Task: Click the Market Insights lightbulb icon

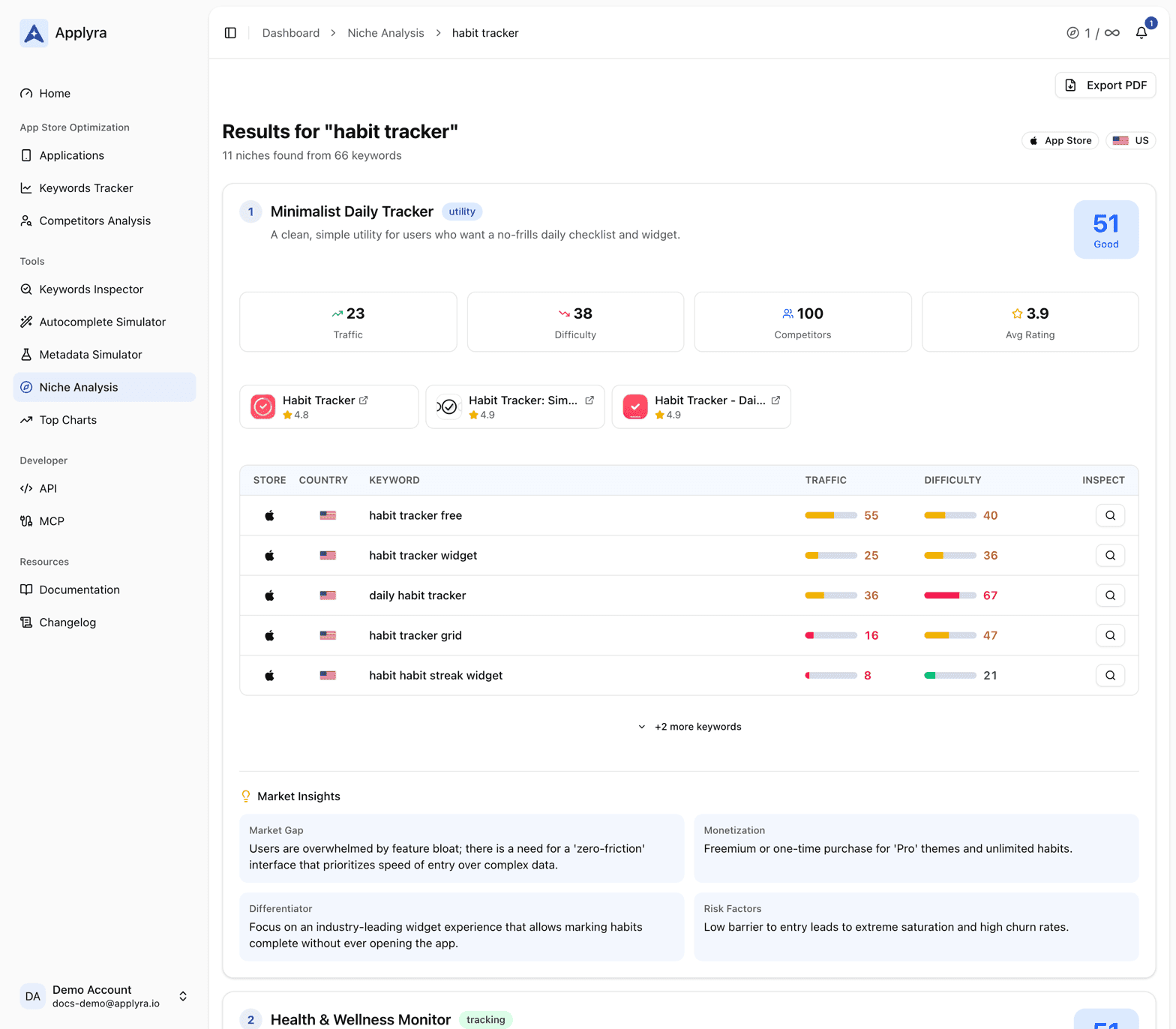Action: pyautogui.click(x=246, y=796)
